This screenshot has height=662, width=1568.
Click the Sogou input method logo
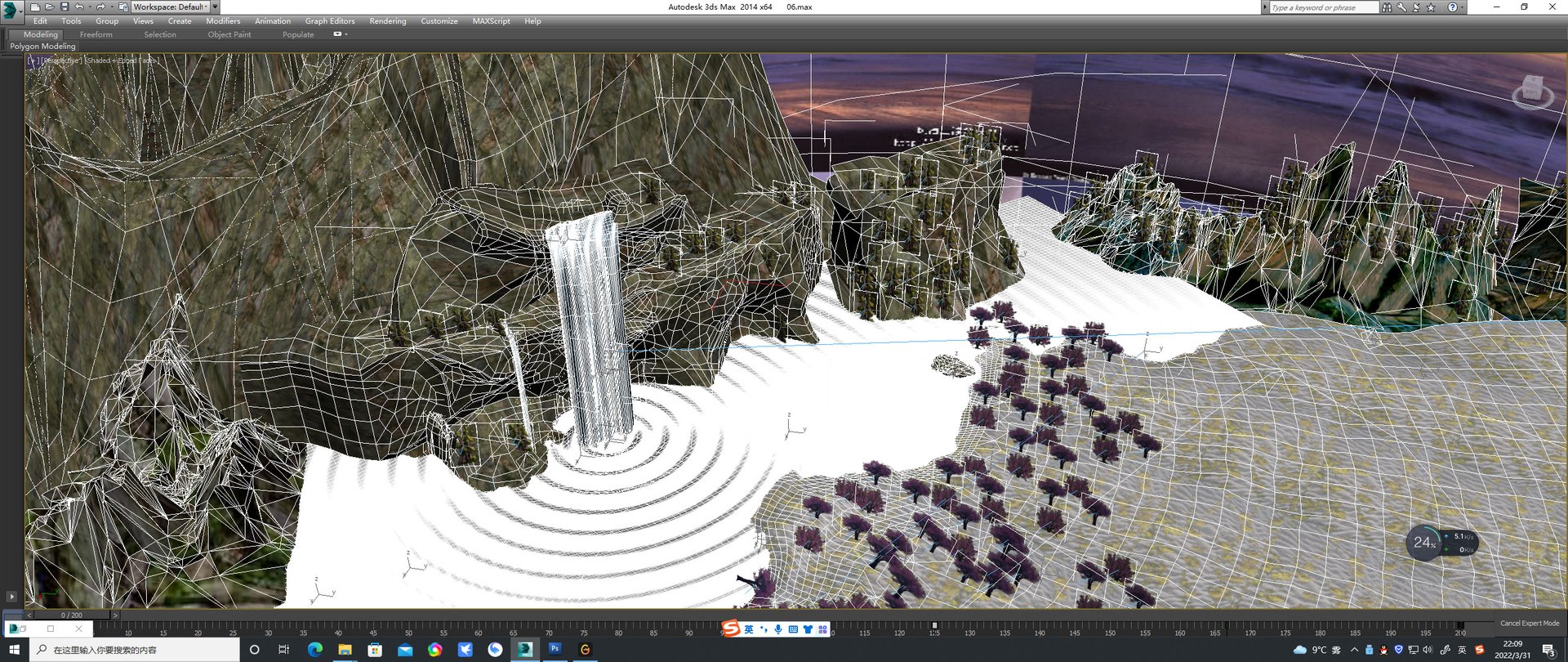click(x=731, y=628)
